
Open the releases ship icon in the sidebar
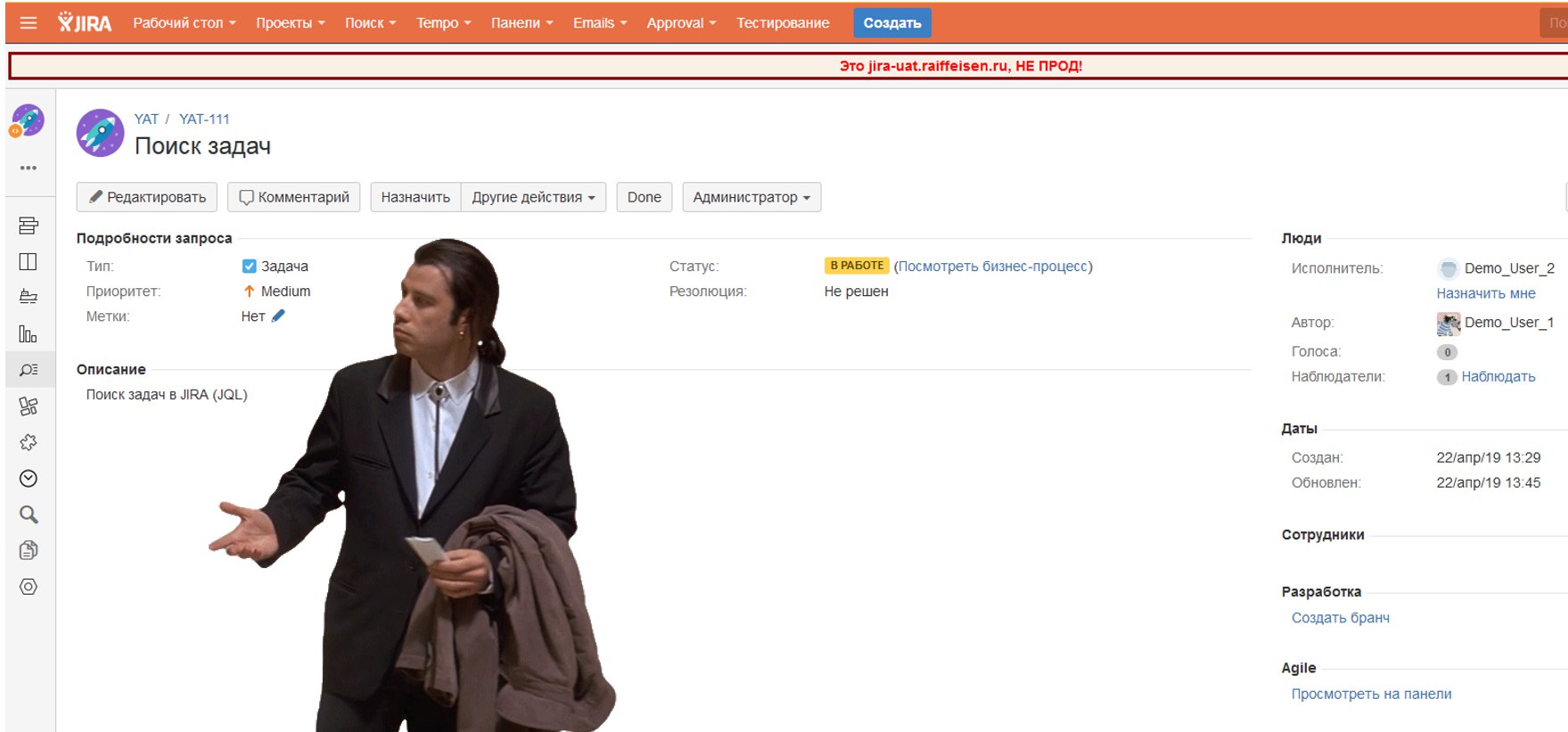29,297
